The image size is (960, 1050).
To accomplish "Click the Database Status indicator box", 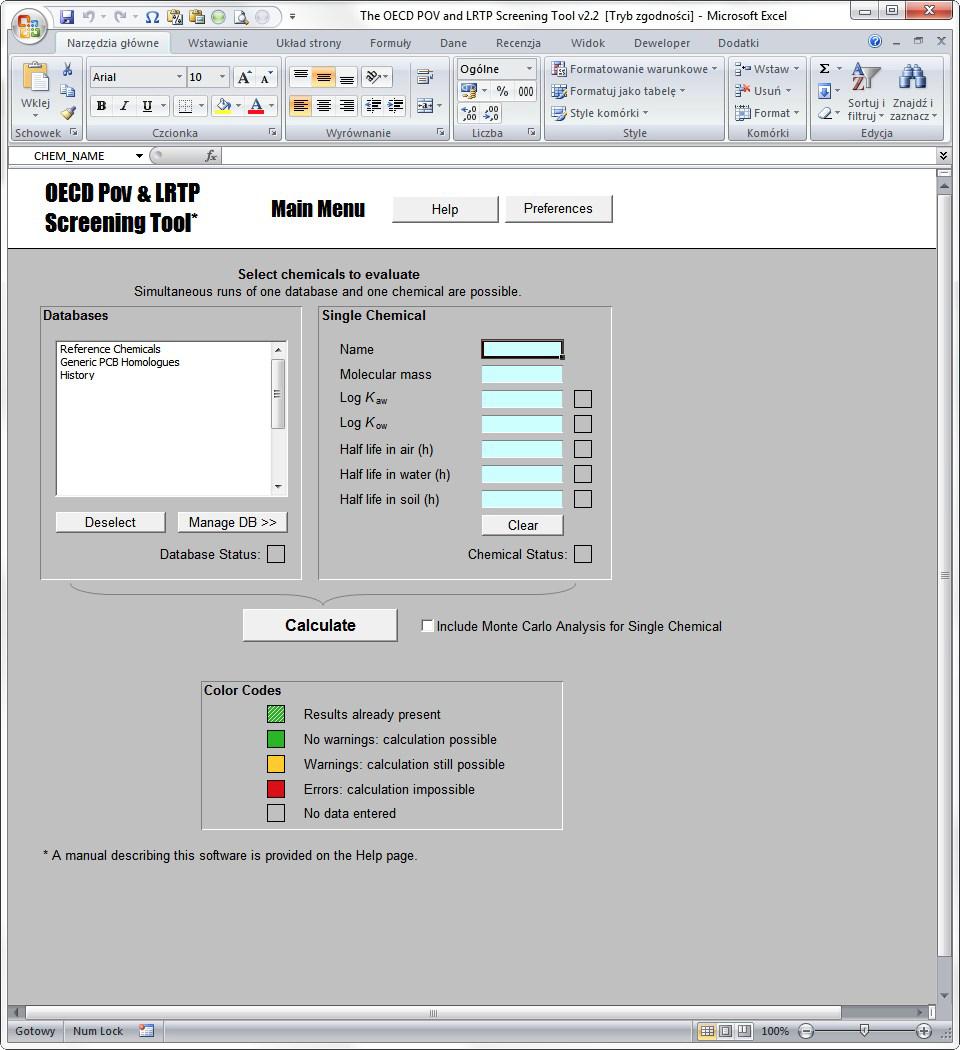I will click(x=276, y=554).
